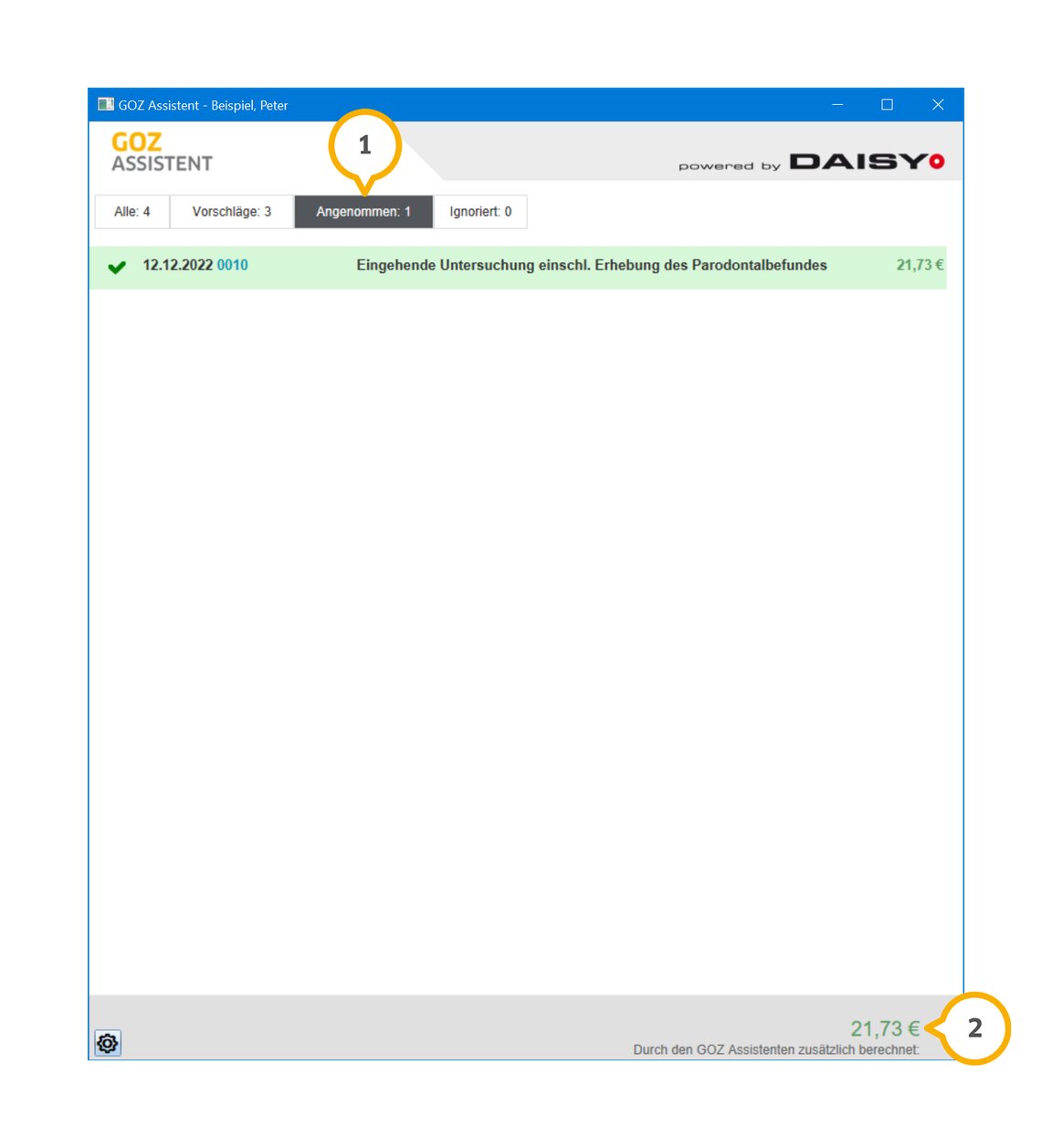
Task: Click the GOZ Assistent window title icon
Action: [106, 105]
